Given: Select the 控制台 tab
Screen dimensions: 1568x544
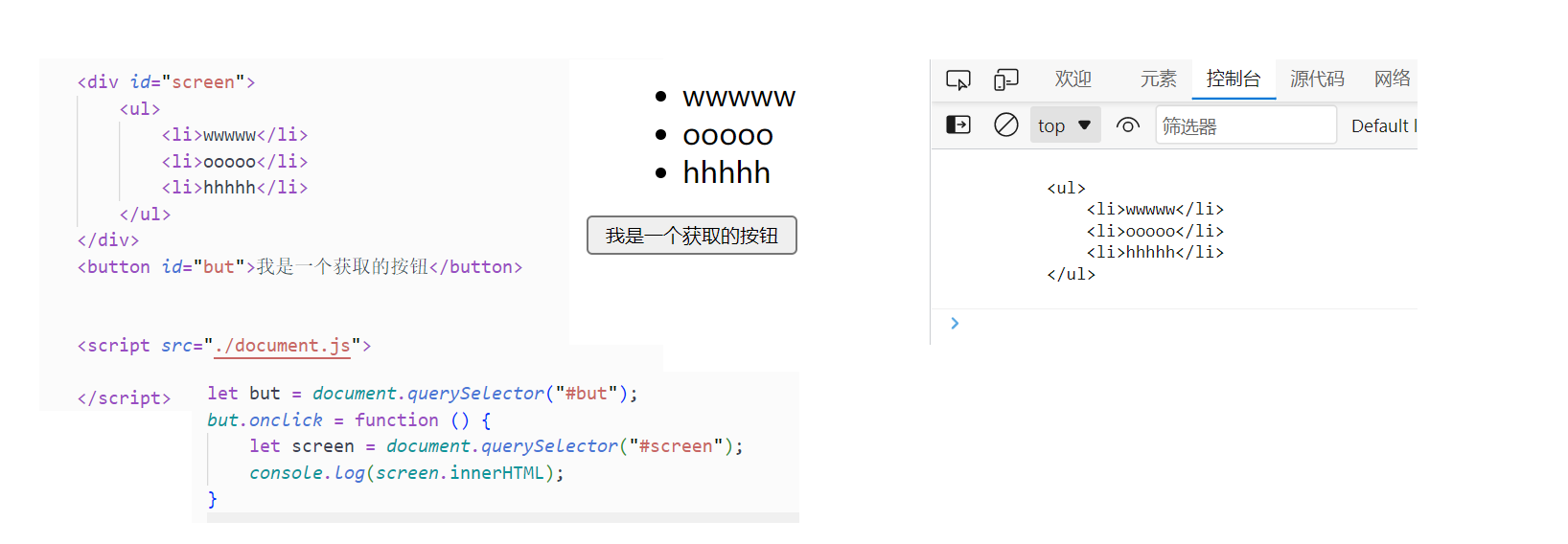Looking at the screenshot, I should pos(1234,79).
